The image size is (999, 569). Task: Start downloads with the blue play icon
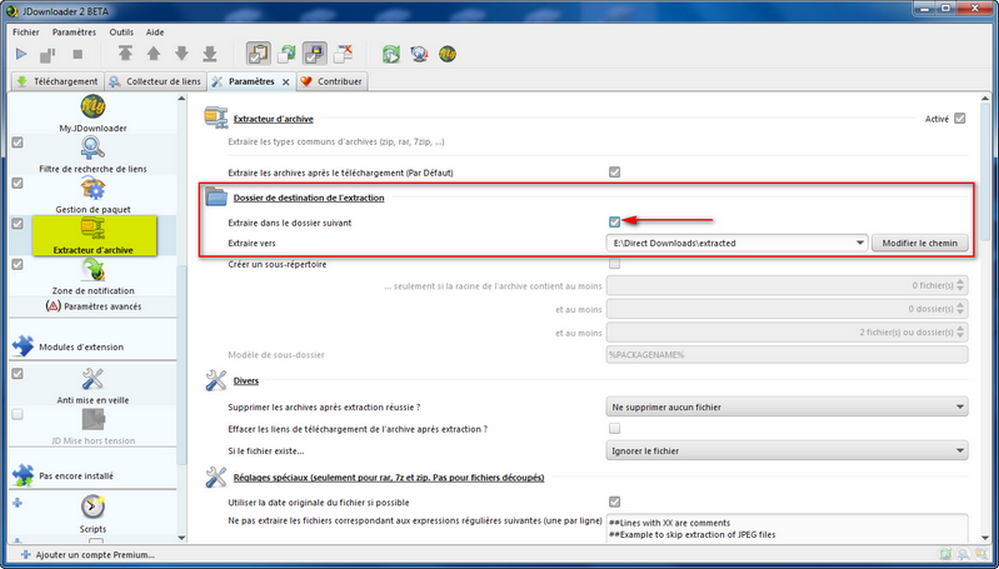21,54
